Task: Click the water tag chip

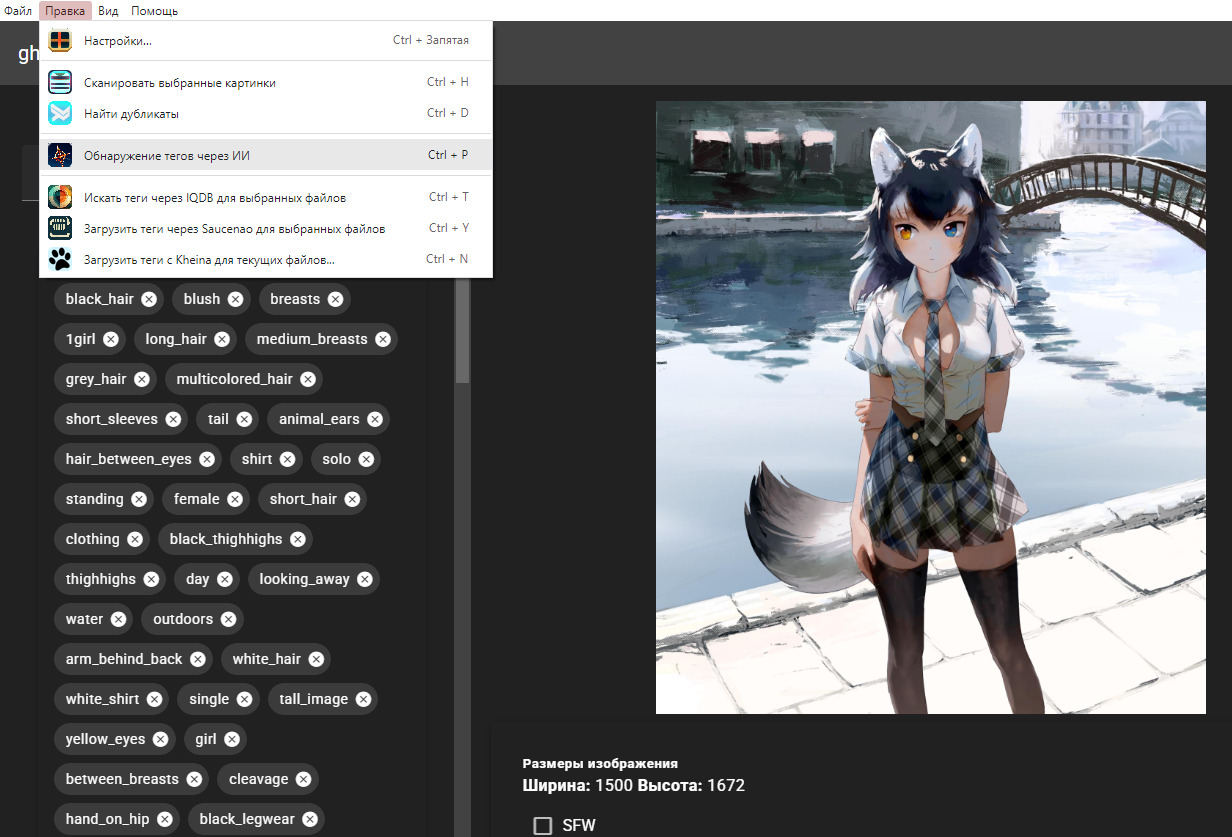Action: pos(93,619)
